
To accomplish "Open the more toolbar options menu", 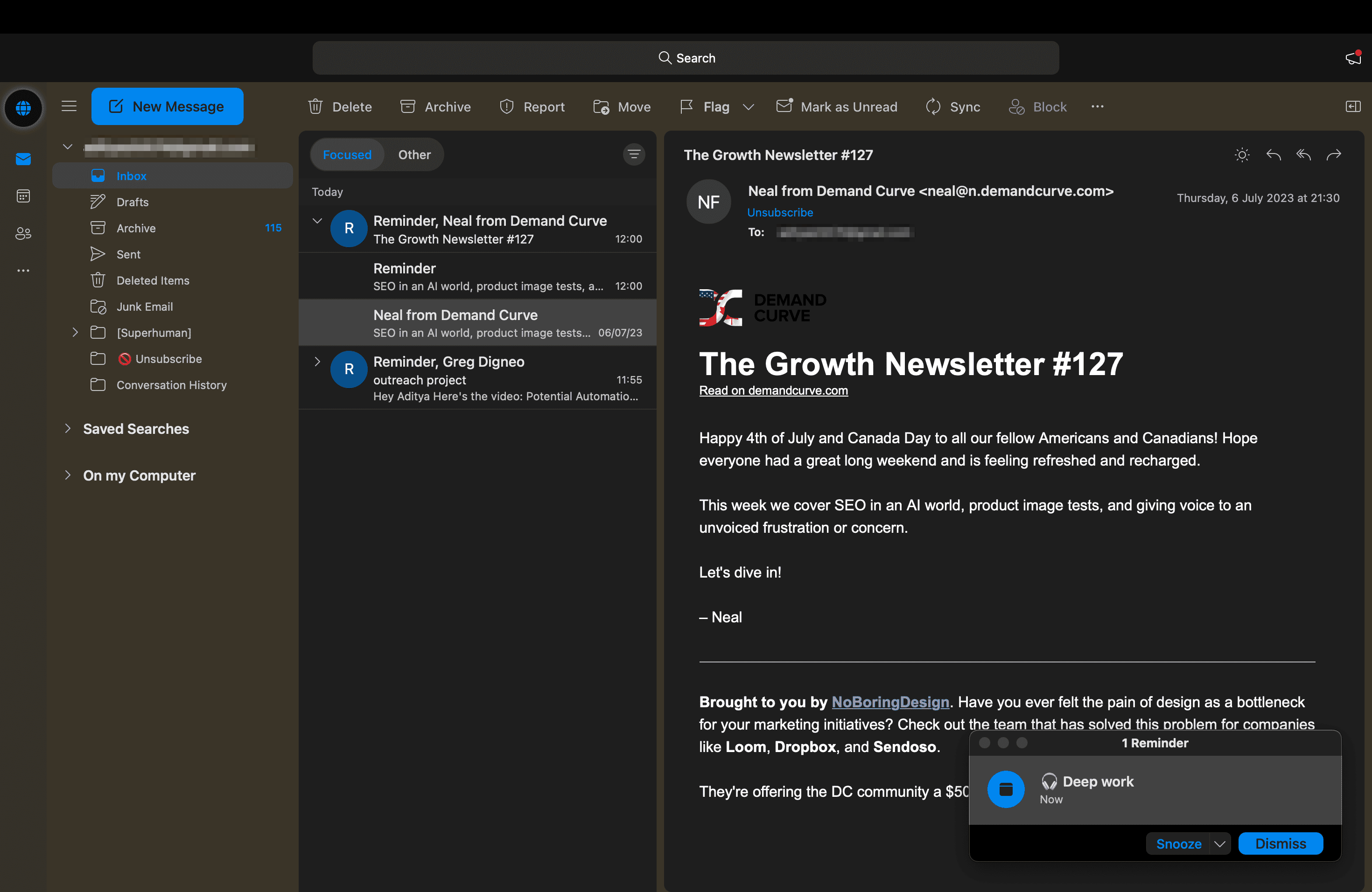I will point(1097,107).
